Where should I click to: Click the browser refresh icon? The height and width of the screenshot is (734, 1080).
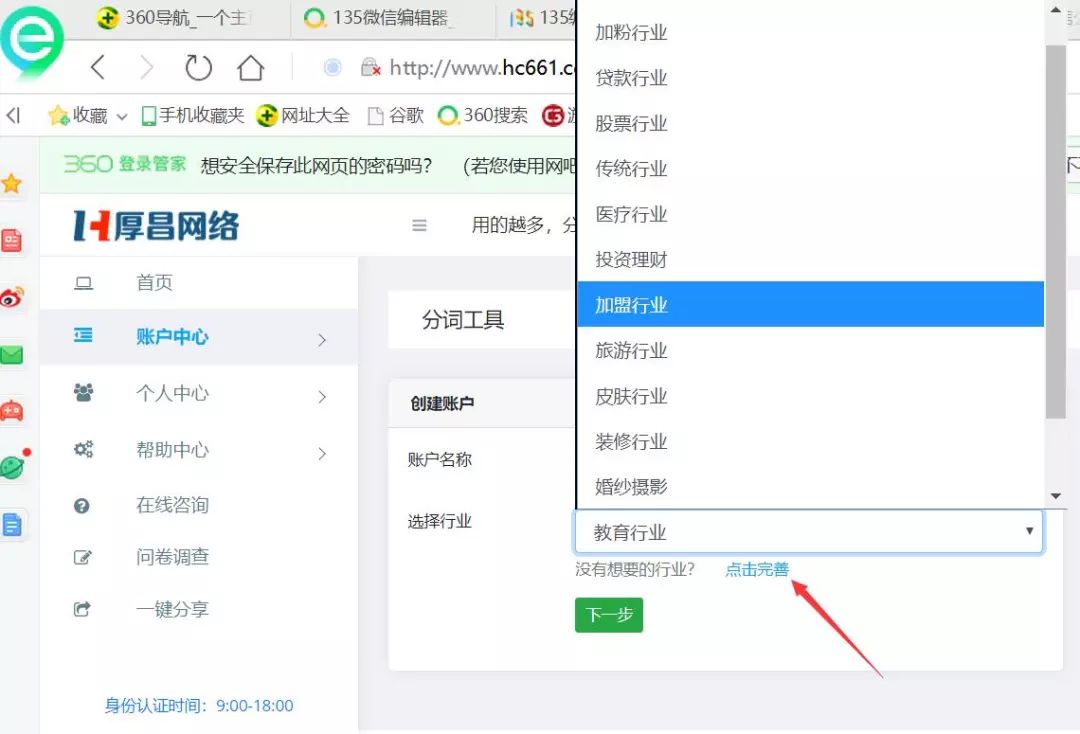(x=198, y=67)
